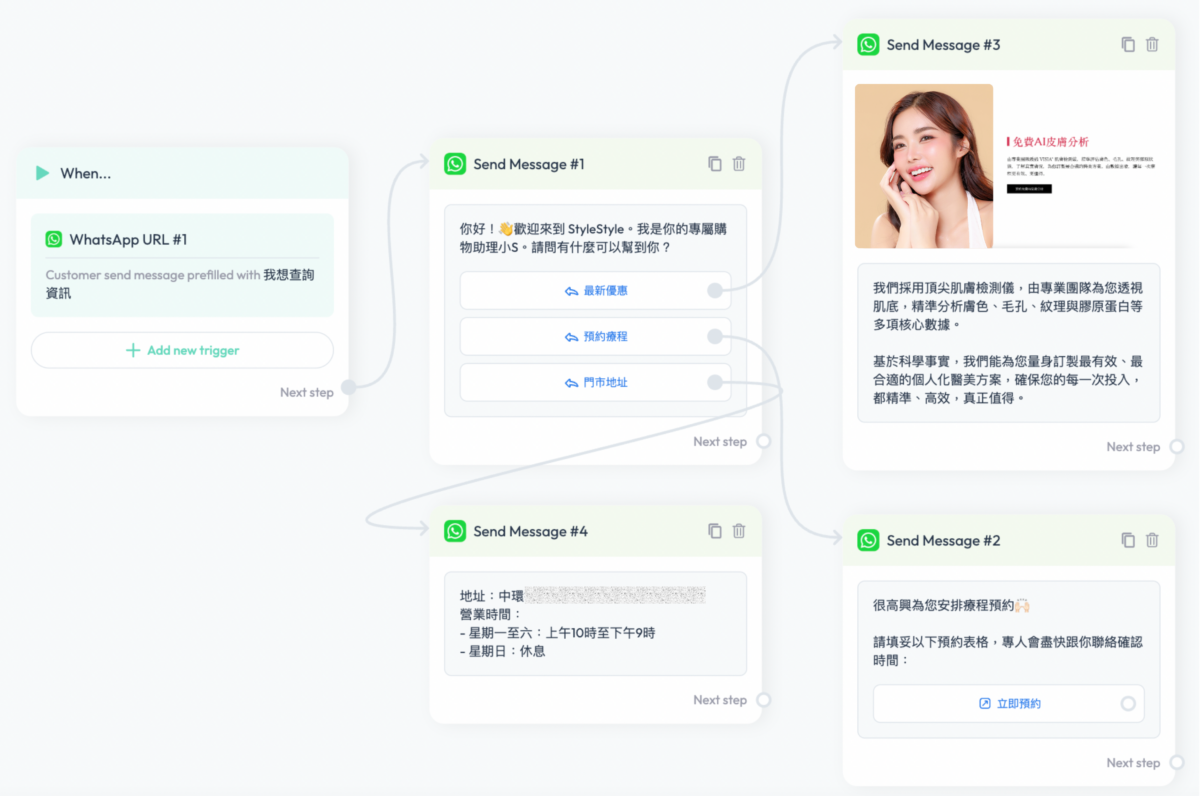Image resolution: width=1200 pixels, height=796 pixels.
Task: Click the 門市地址 quick reply button
Action: point(595,382)
